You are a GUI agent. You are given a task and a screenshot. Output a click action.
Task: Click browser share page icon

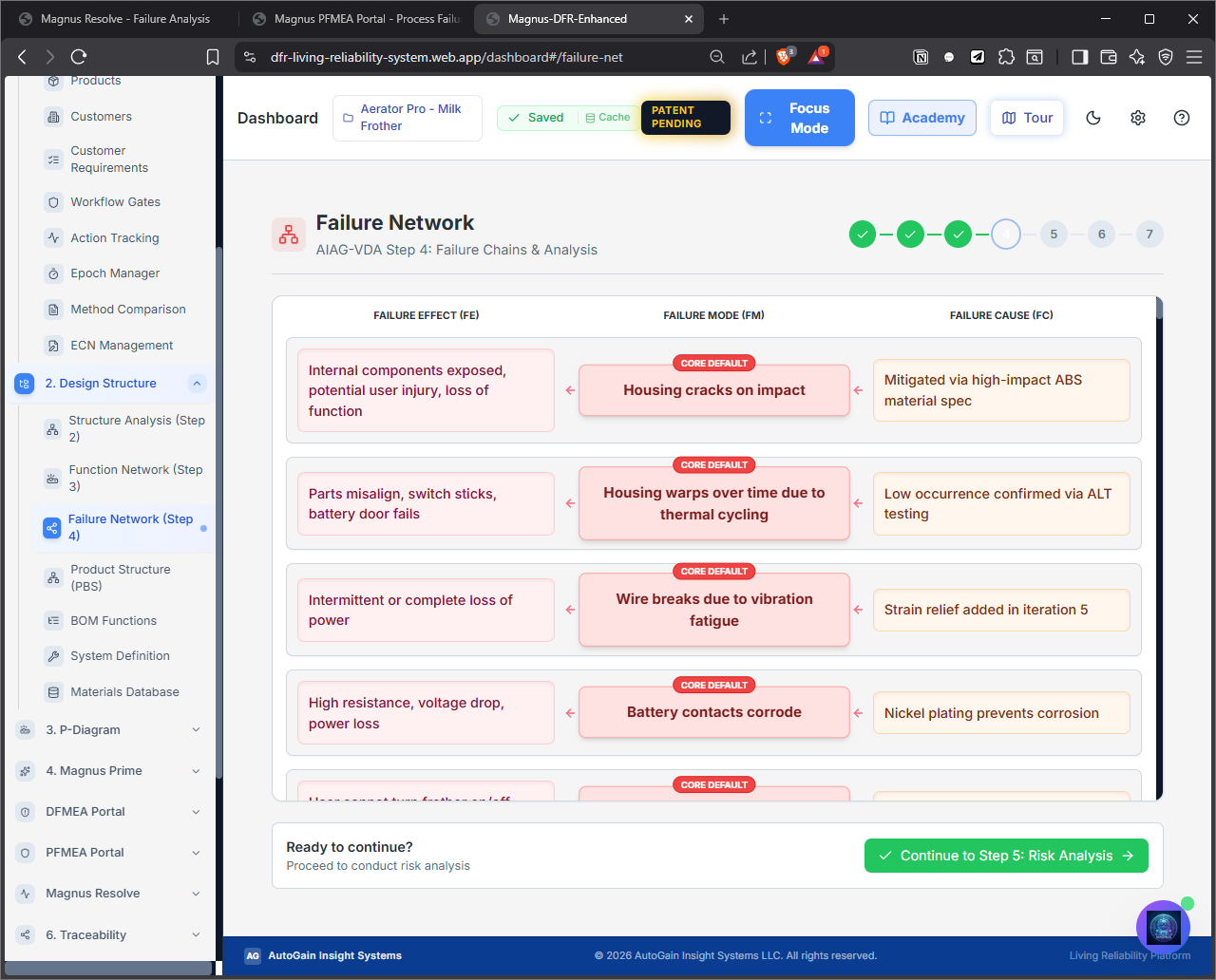750,57
